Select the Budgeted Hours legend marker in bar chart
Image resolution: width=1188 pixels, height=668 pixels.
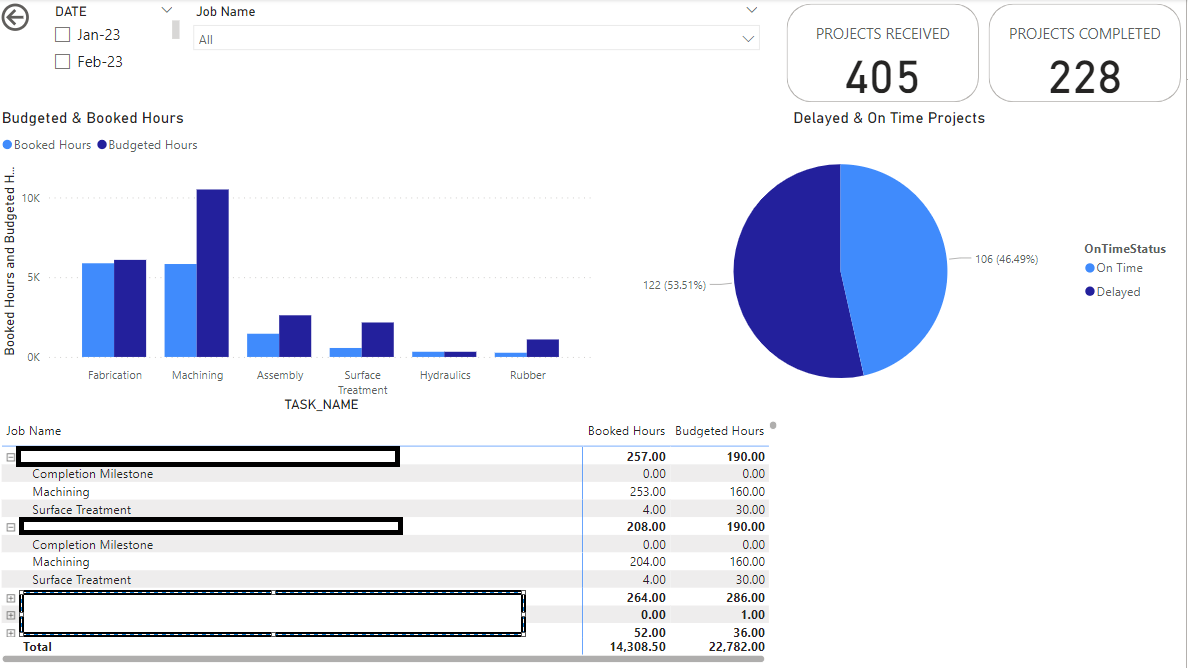coord(102,145)
